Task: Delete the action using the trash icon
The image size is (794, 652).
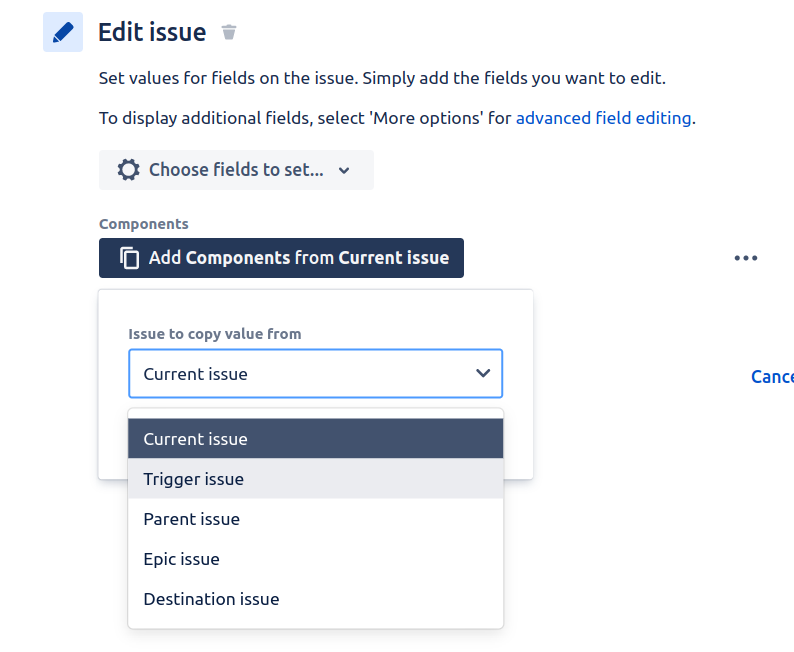Action: click(229, 32)
